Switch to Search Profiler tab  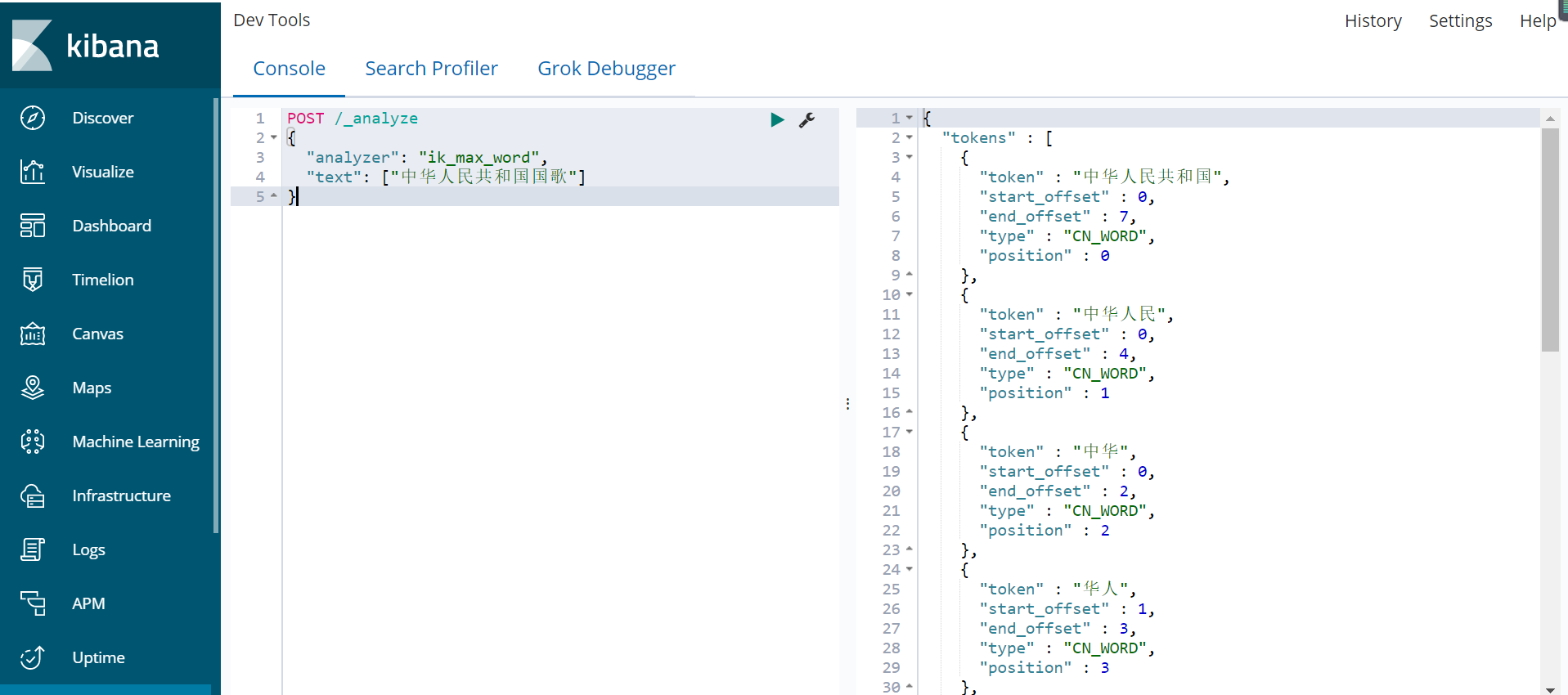click(x=431, y=69)
